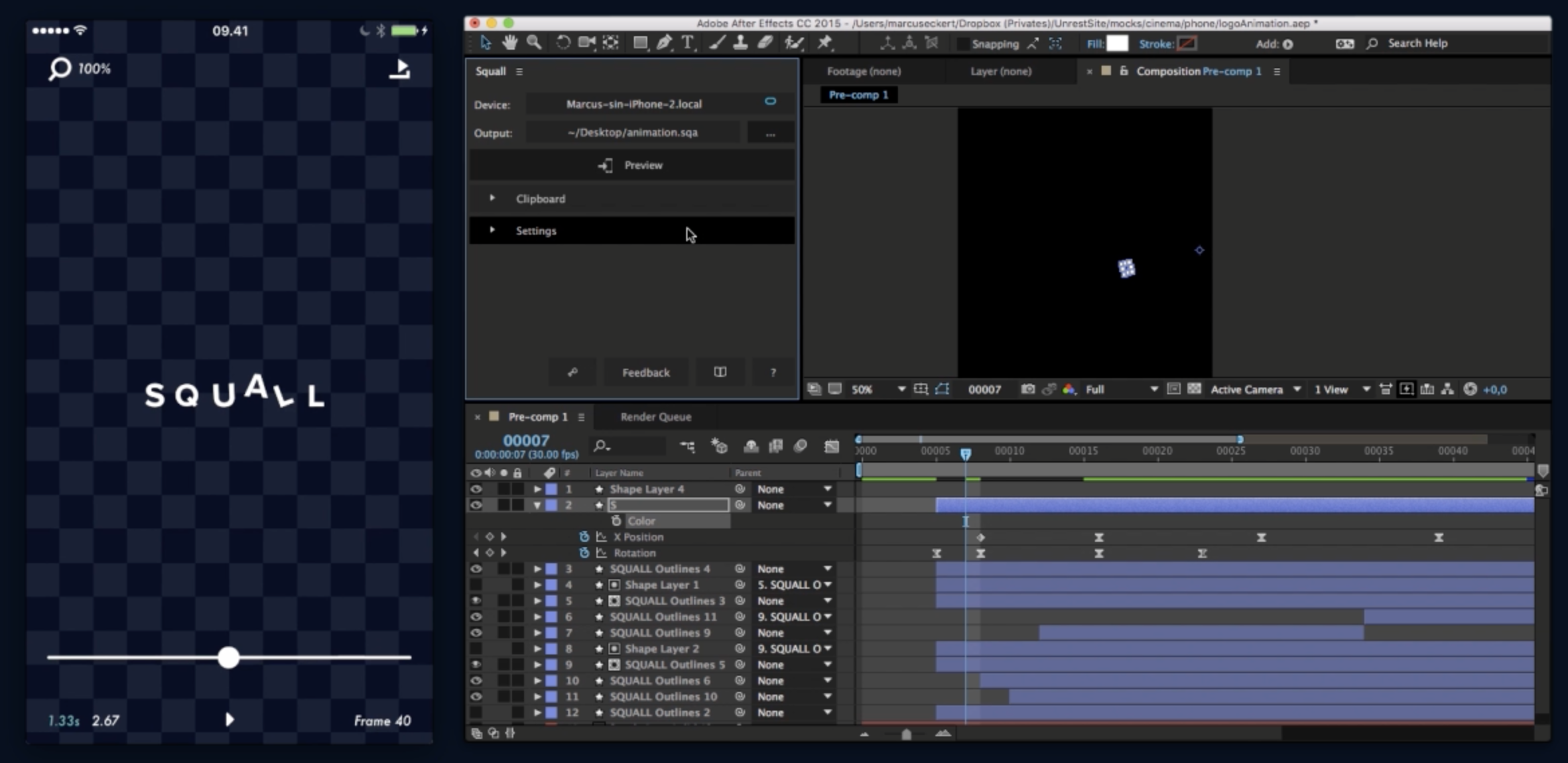Viewport: 1568px width, 763px height.
Task: Switch to the Footage (none) tab
Action: click(x=864, y=71)
